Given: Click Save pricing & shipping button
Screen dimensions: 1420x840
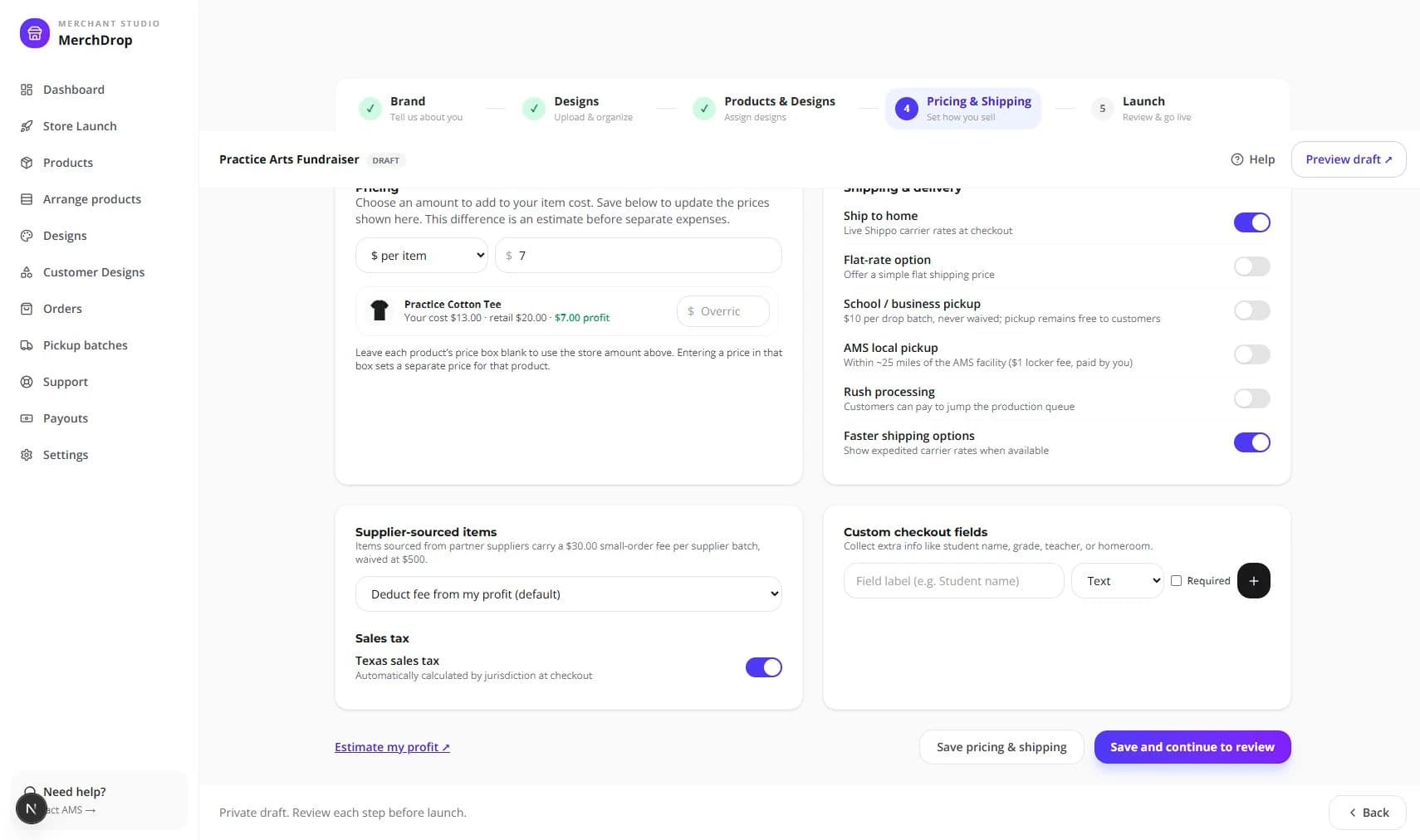Looking at the screenshot, I should [1001, 747].
